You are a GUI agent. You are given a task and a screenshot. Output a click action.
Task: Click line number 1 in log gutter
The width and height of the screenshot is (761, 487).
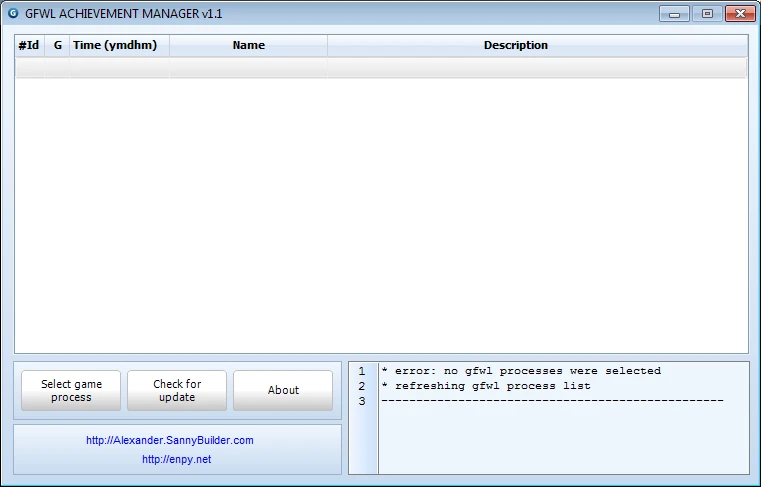tap(362, 371)
